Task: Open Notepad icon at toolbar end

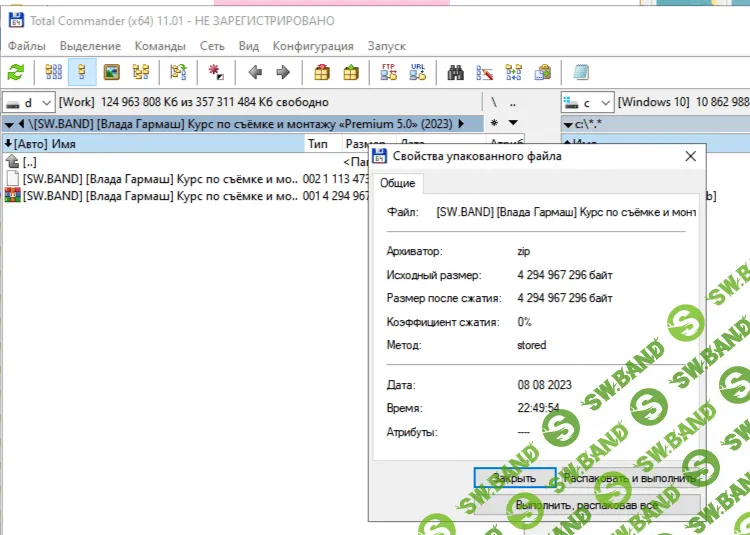Action: pyautogui.click(x=581, y=72)
